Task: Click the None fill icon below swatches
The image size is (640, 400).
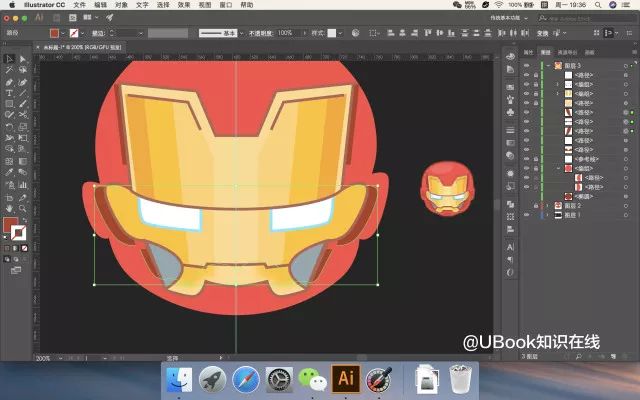Action: click(x=24, y=248)
